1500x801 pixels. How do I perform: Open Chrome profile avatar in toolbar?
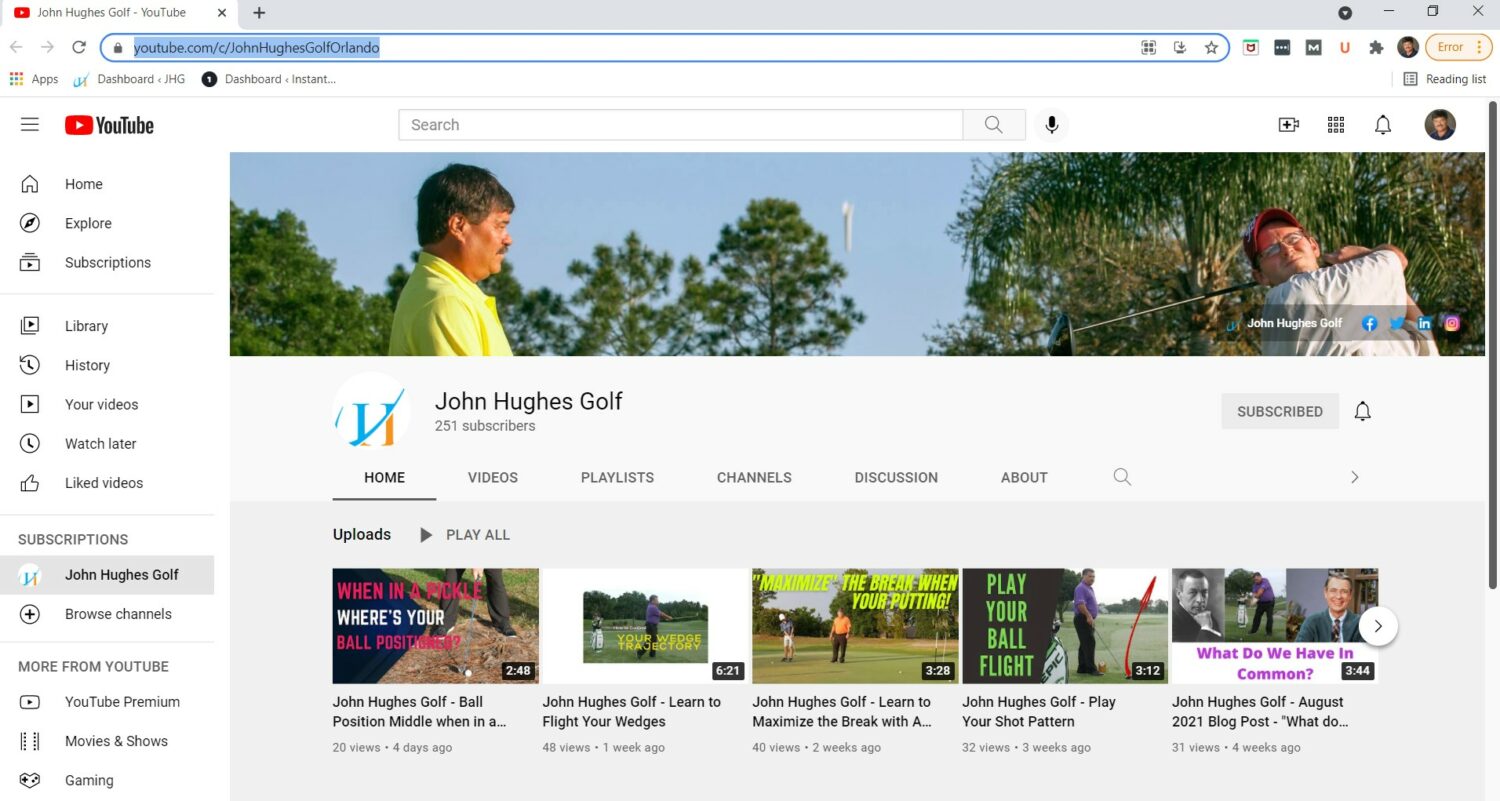pos(1408,47)
